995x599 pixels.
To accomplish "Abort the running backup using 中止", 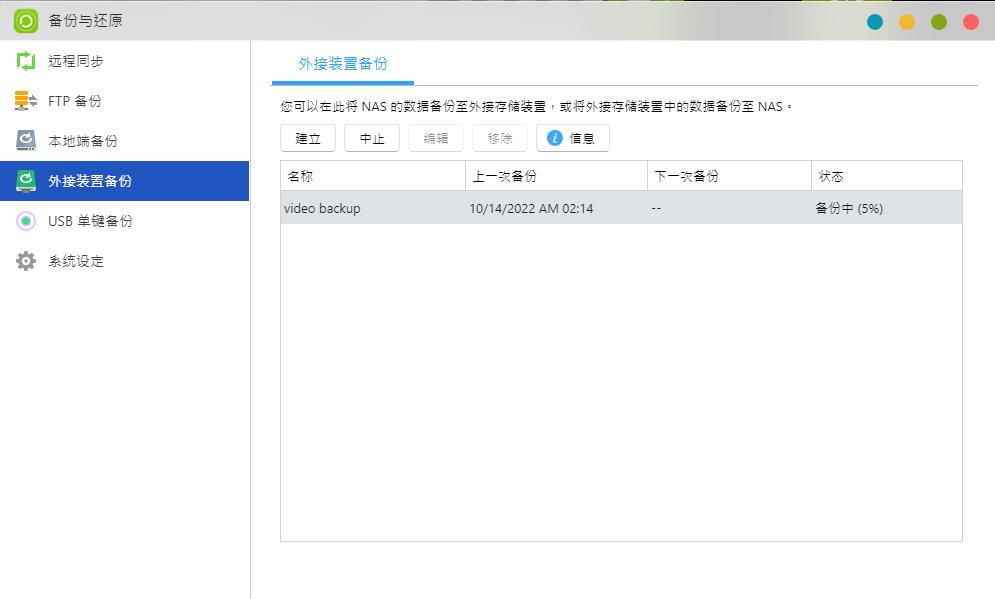I will point(371,138).
